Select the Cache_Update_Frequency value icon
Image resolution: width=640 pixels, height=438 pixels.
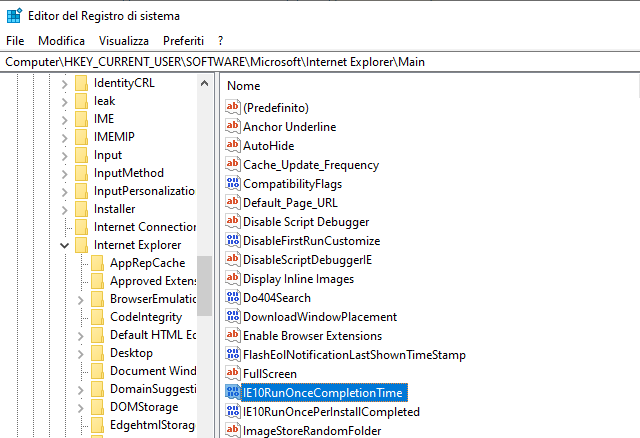(x=233, y=164)
